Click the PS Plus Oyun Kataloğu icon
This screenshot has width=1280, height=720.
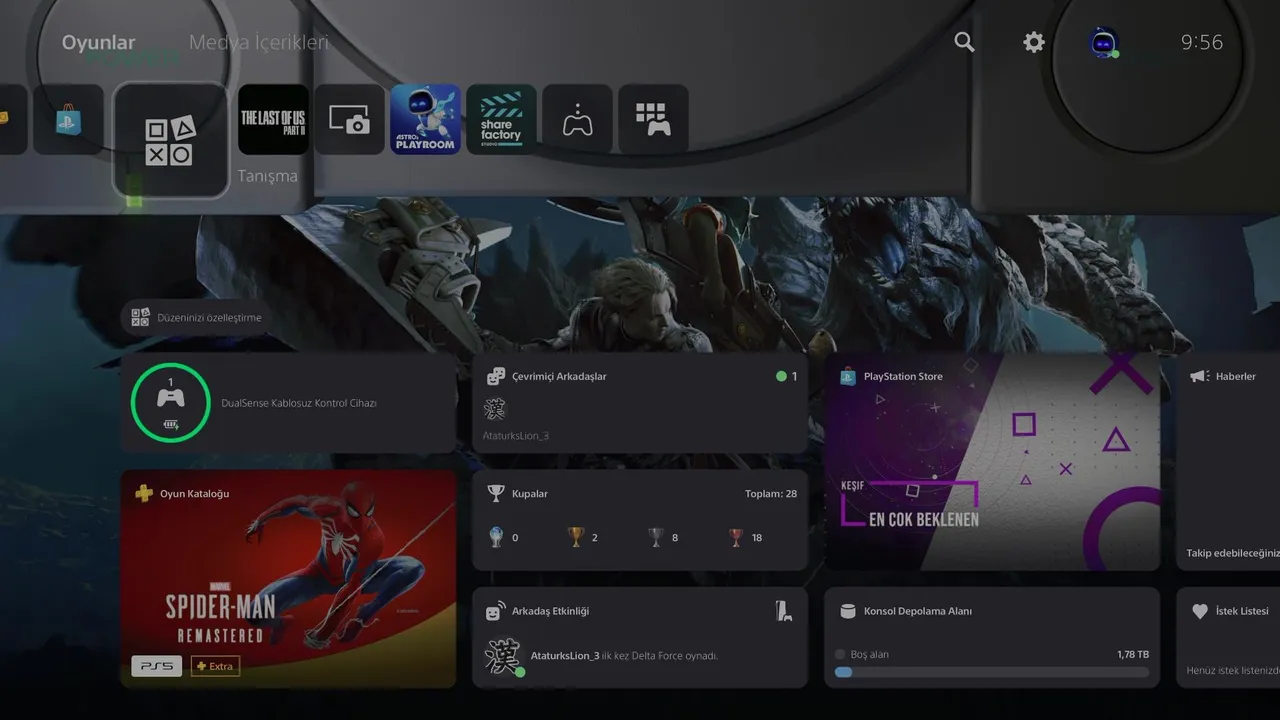coord(144,493)
